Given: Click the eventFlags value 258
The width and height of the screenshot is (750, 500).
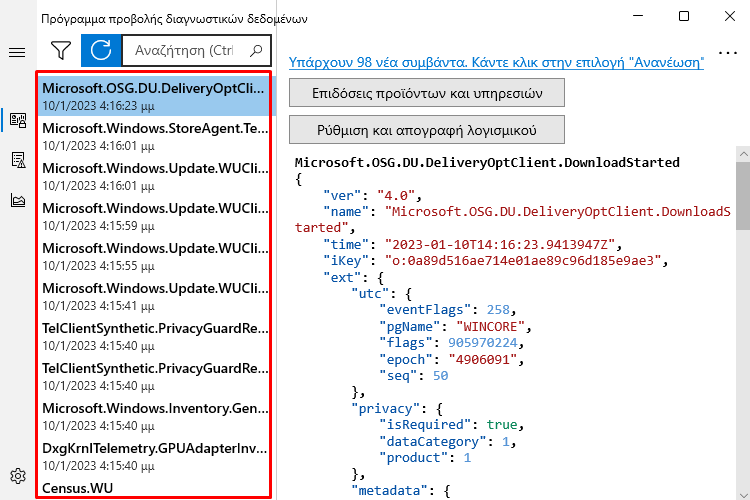Looking at the screenshot, I should click(x=498, y=310).
